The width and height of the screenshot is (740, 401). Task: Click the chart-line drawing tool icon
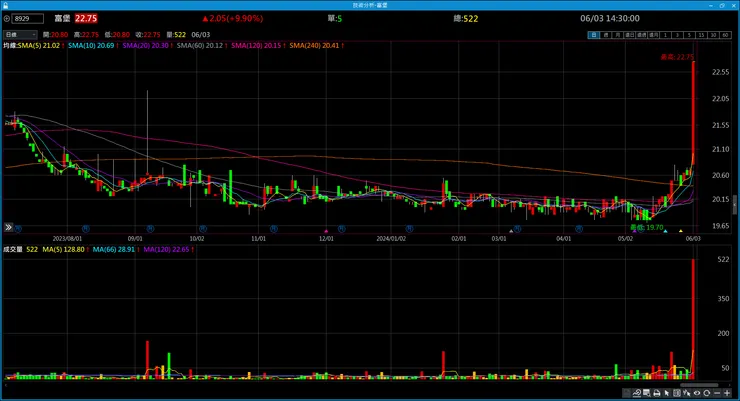(637, 393)
